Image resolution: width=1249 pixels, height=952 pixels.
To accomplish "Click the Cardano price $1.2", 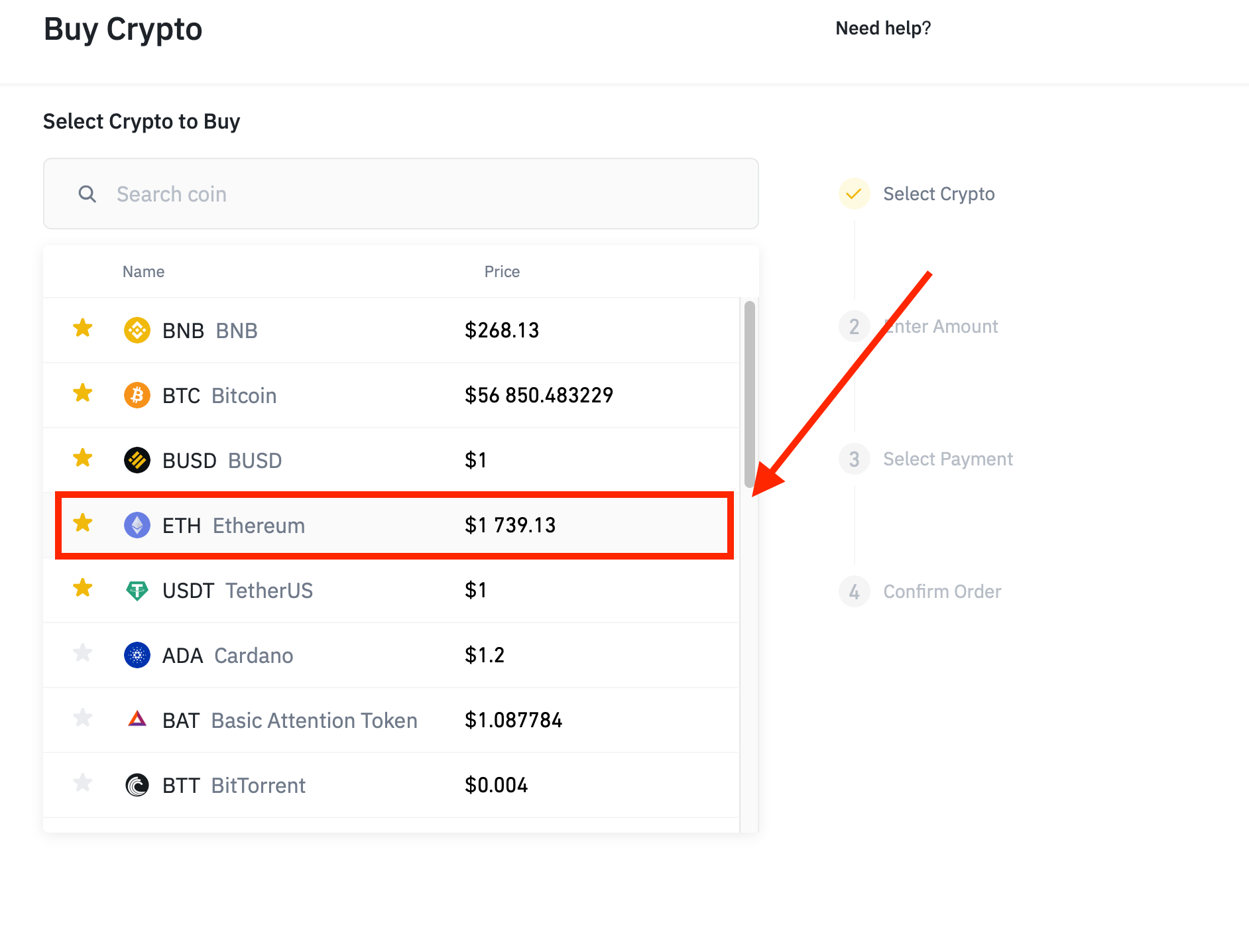I will tap(485, 655).
